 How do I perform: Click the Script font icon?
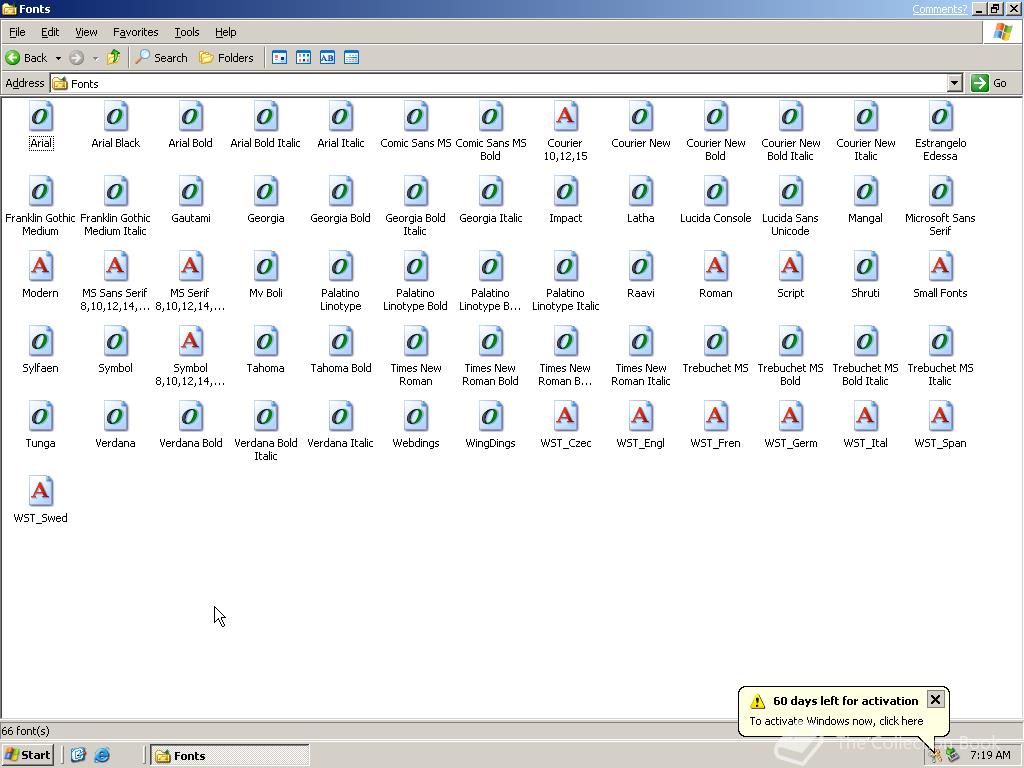point(791,267)
